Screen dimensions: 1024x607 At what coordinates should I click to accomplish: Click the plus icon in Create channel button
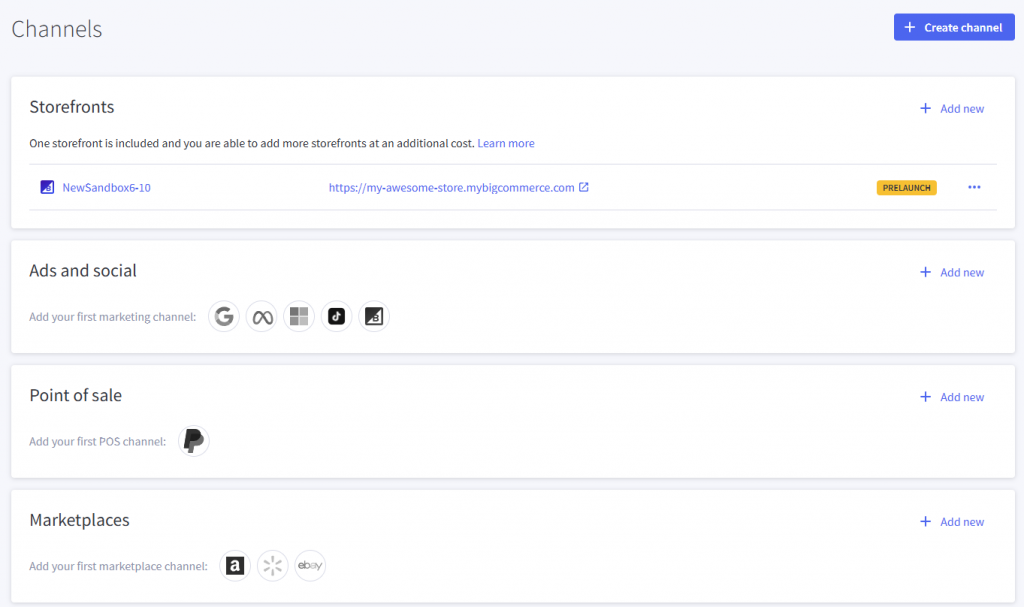click(x=909, y=27)
